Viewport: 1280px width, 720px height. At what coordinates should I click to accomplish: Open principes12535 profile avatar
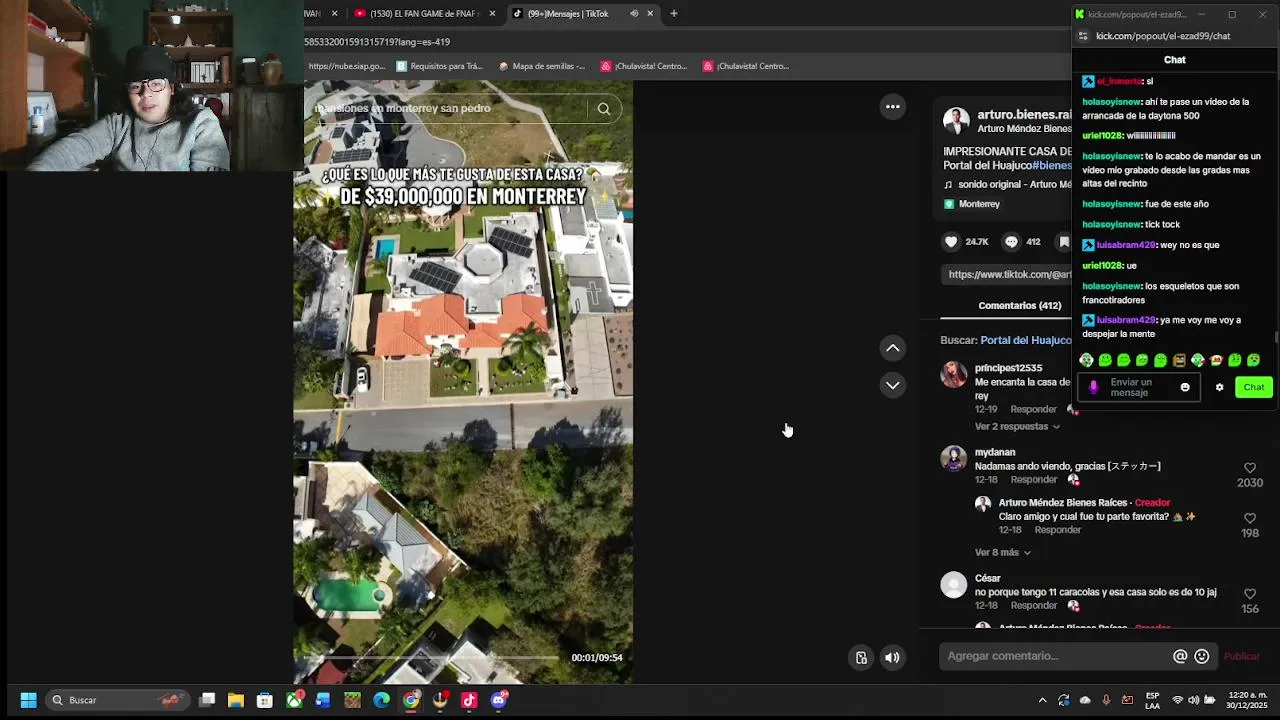click(954, 375)
